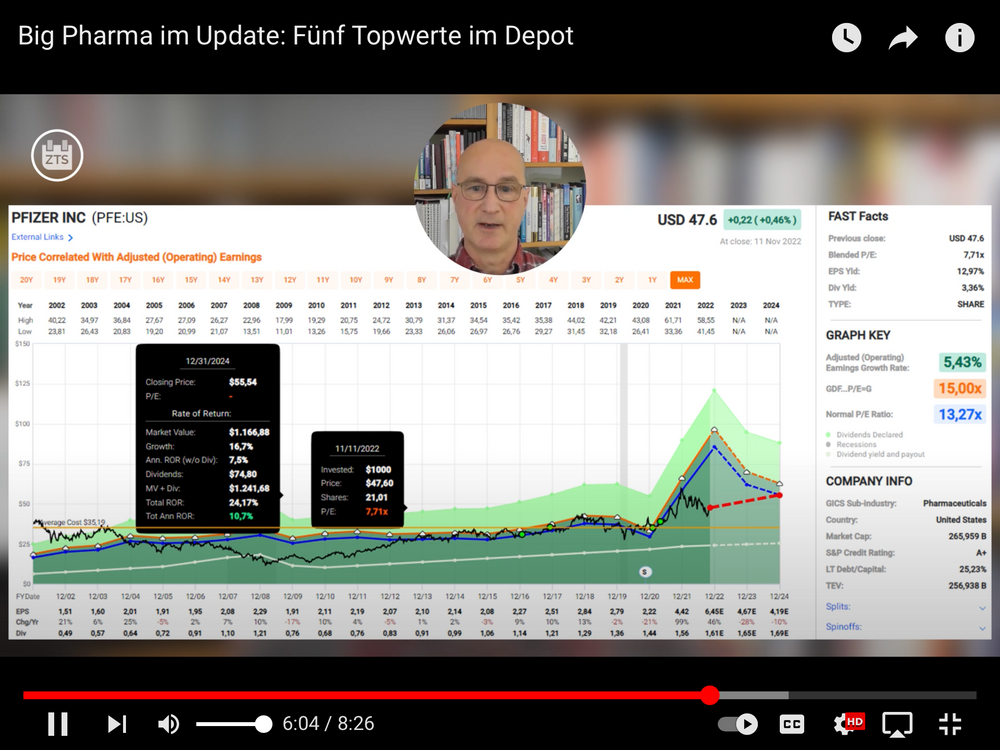This screenshot has height=750, width=1000.
Task: Open the HD settings gear
Action: (x=848, y=724)
